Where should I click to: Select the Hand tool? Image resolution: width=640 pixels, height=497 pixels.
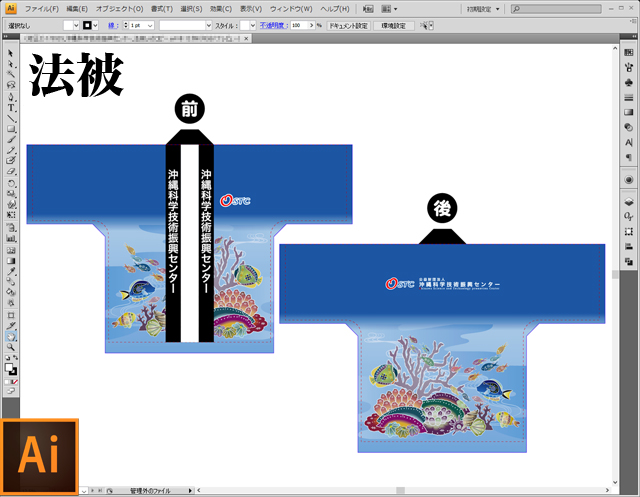[11, 337]
